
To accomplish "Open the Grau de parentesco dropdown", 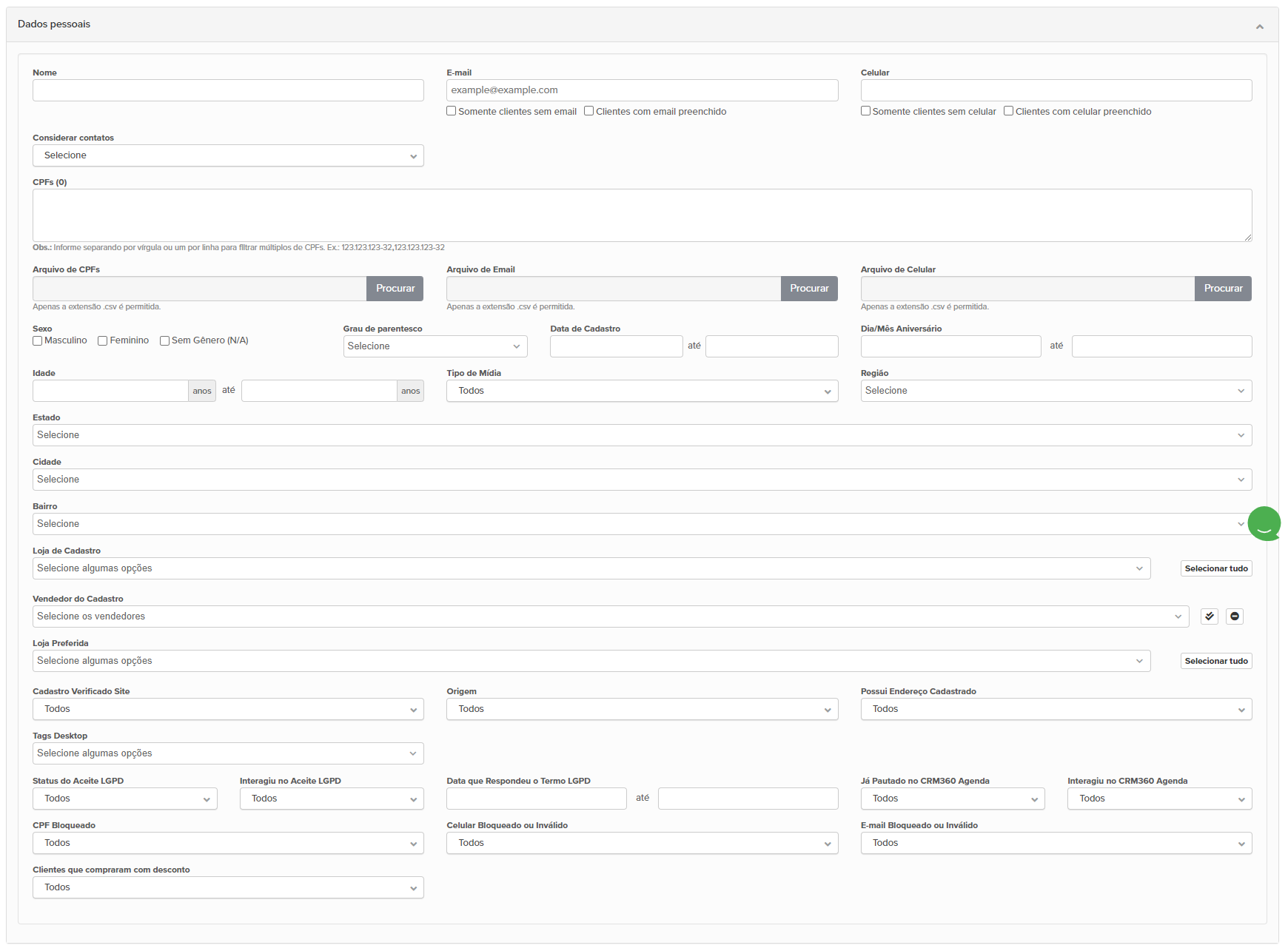I will pyautogui.click(x=435, y=346).
